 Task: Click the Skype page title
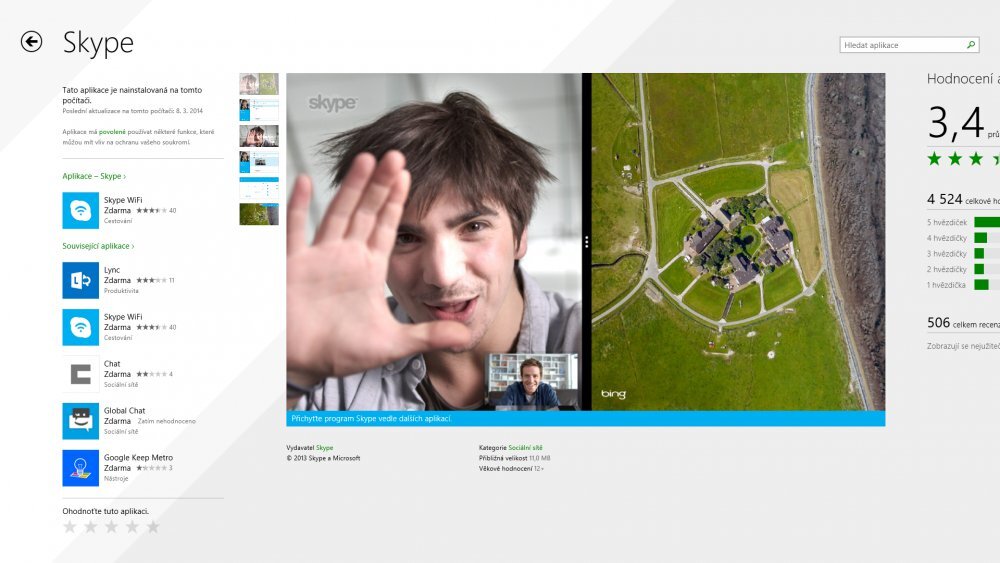click(x=98, y=43)
